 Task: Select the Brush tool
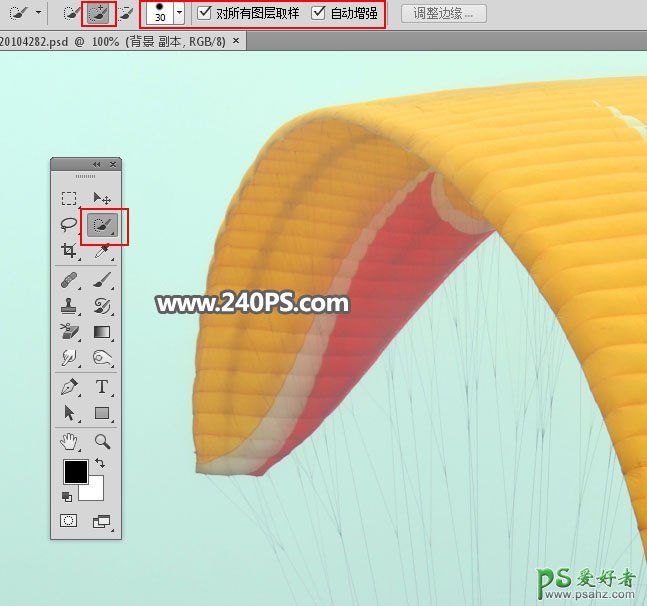(x=102, y=280)
